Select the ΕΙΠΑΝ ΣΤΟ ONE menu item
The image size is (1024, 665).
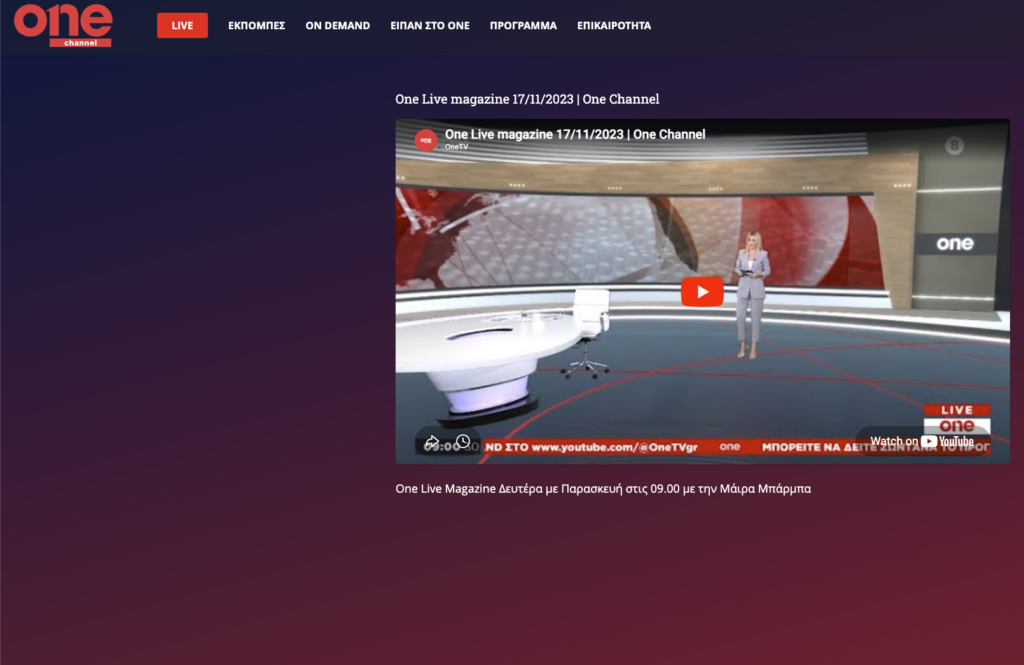[x=430, y=25]
